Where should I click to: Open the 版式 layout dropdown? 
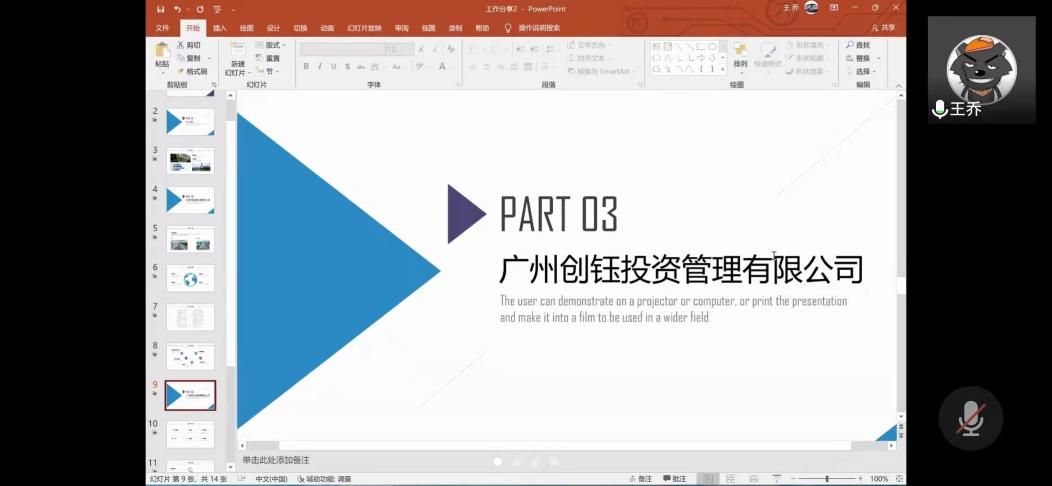(x=270, y=45)
